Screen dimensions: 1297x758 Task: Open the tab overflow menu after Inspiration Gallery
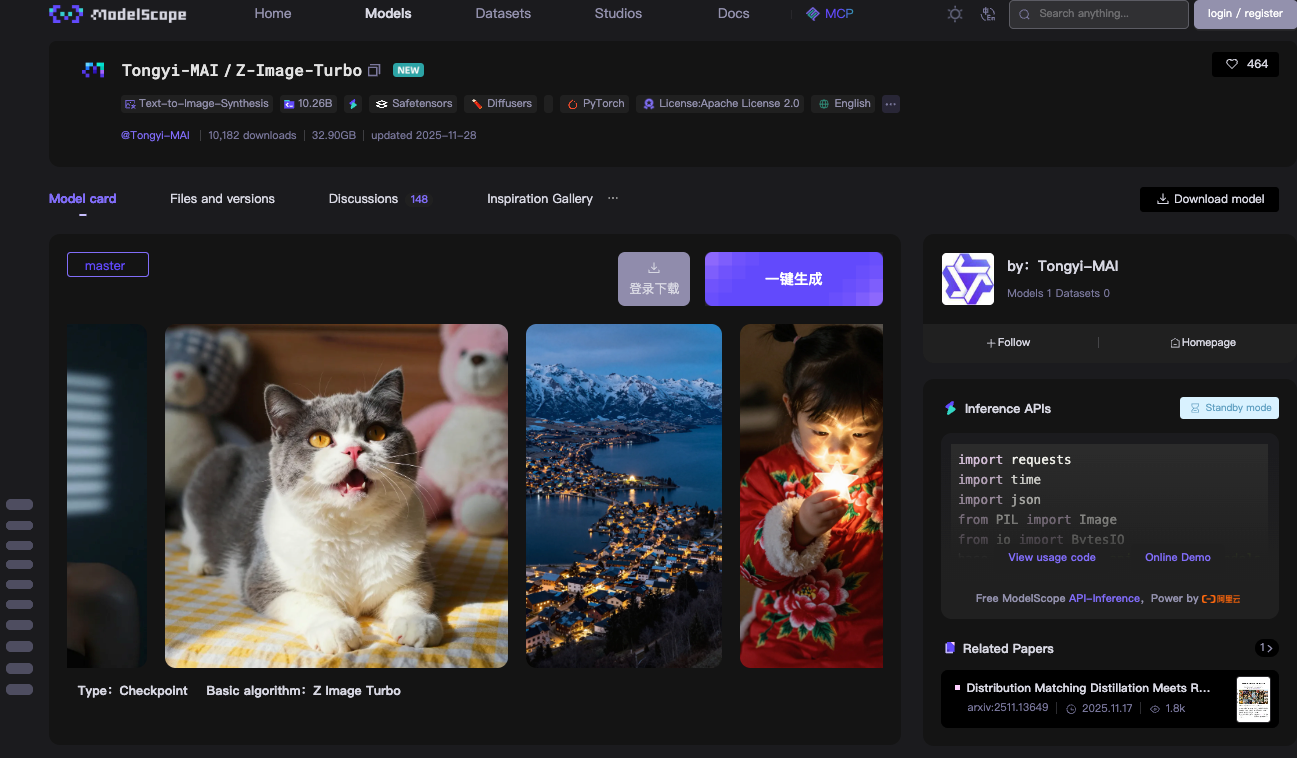click(x=613, y=198)
